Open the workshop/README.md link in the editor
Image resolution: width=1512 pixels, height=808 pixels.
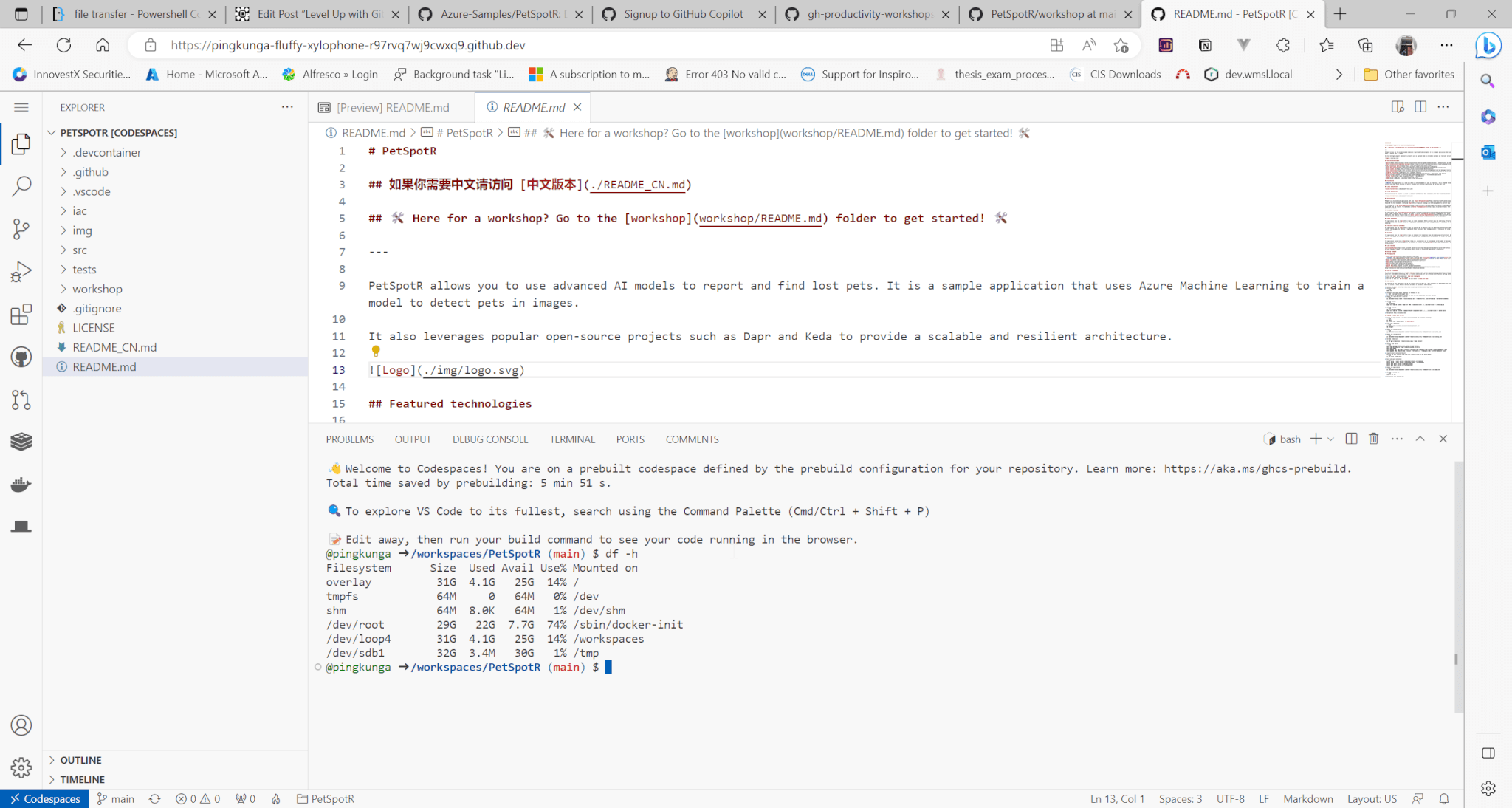pos(760,218)
